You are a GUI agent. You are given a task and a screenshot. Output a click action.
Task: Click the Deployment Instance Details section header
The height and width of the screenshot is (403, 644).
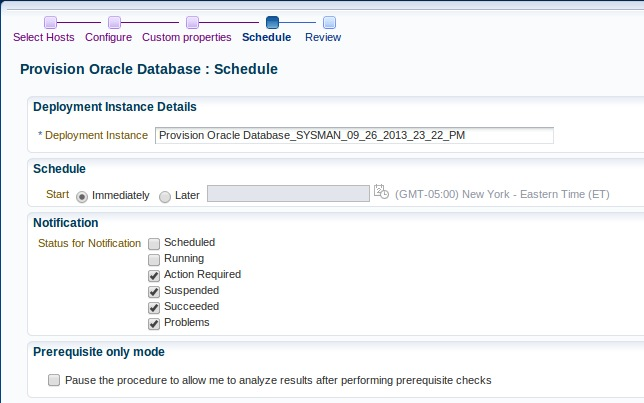pos(115,107)
